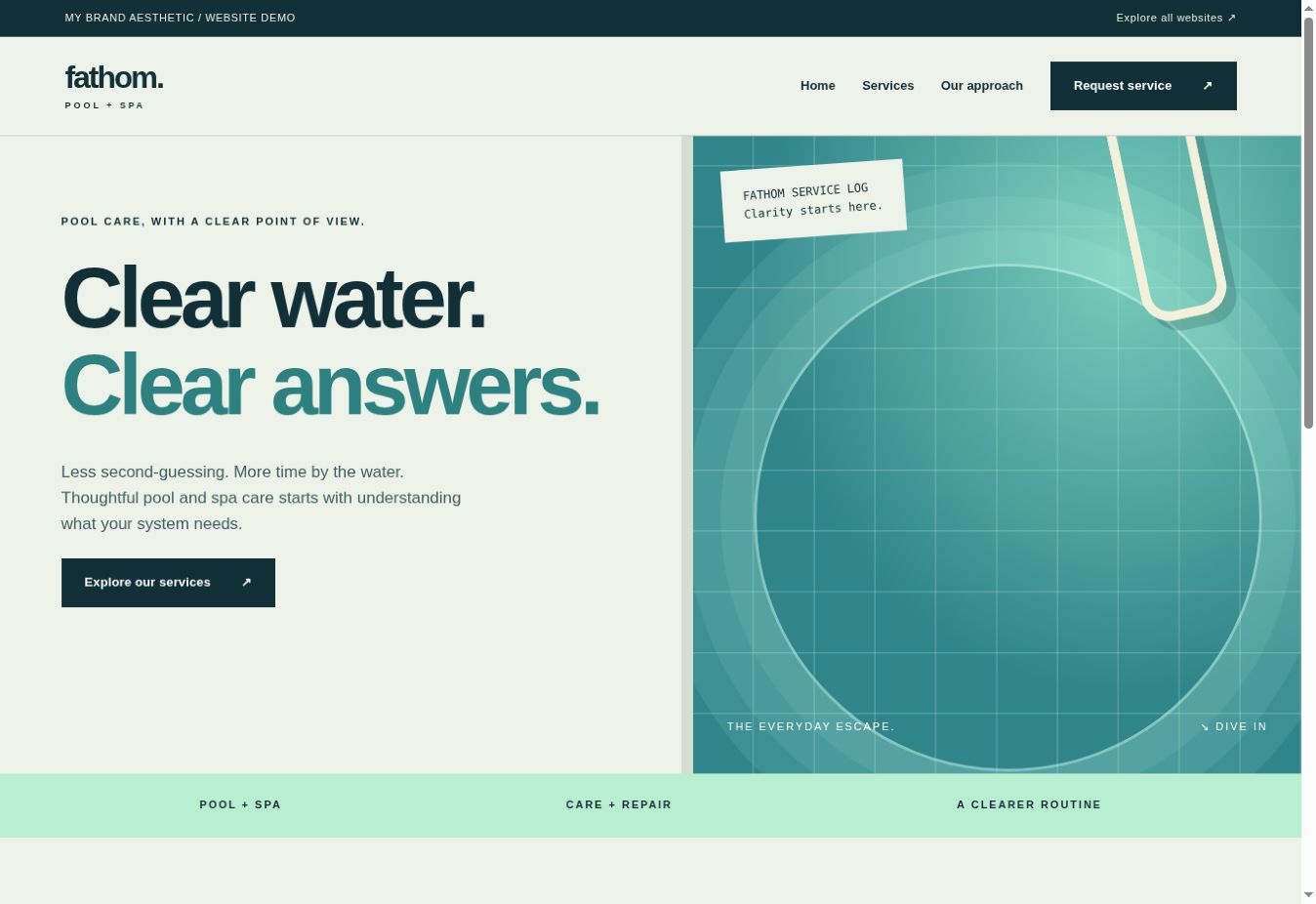The image size is (1316, 904).
Task: Click the MY BRAND AESTHETIC / WEBSITE DEMO text
Action: 180,18
